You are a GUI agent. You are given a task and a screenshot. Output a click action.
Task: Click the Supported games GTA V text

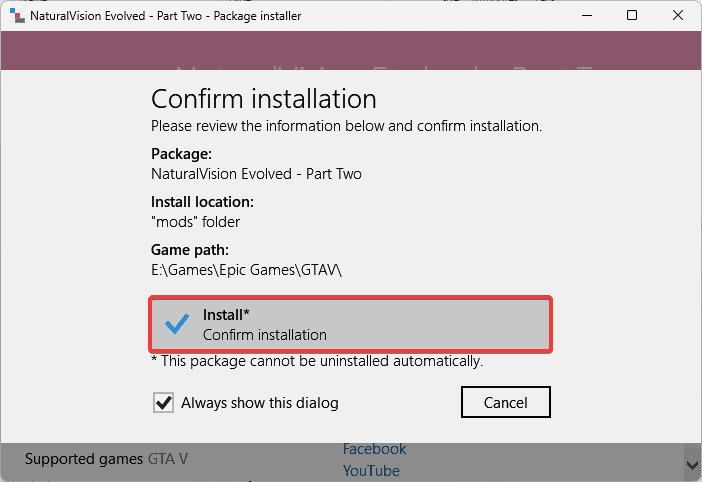[106, 459]
